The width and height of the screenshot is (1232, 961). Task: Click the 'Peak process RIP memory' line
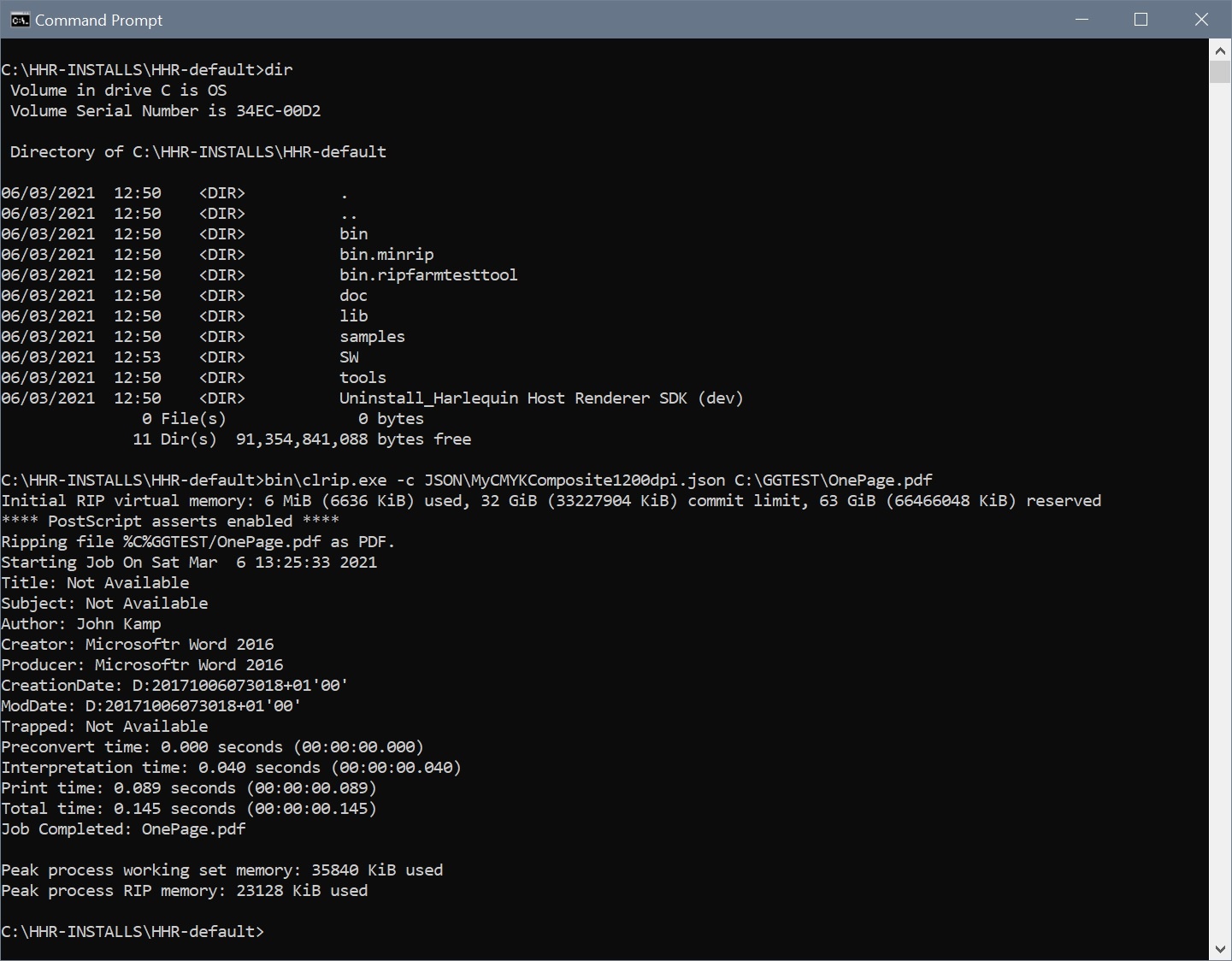(x=185, y=891)
